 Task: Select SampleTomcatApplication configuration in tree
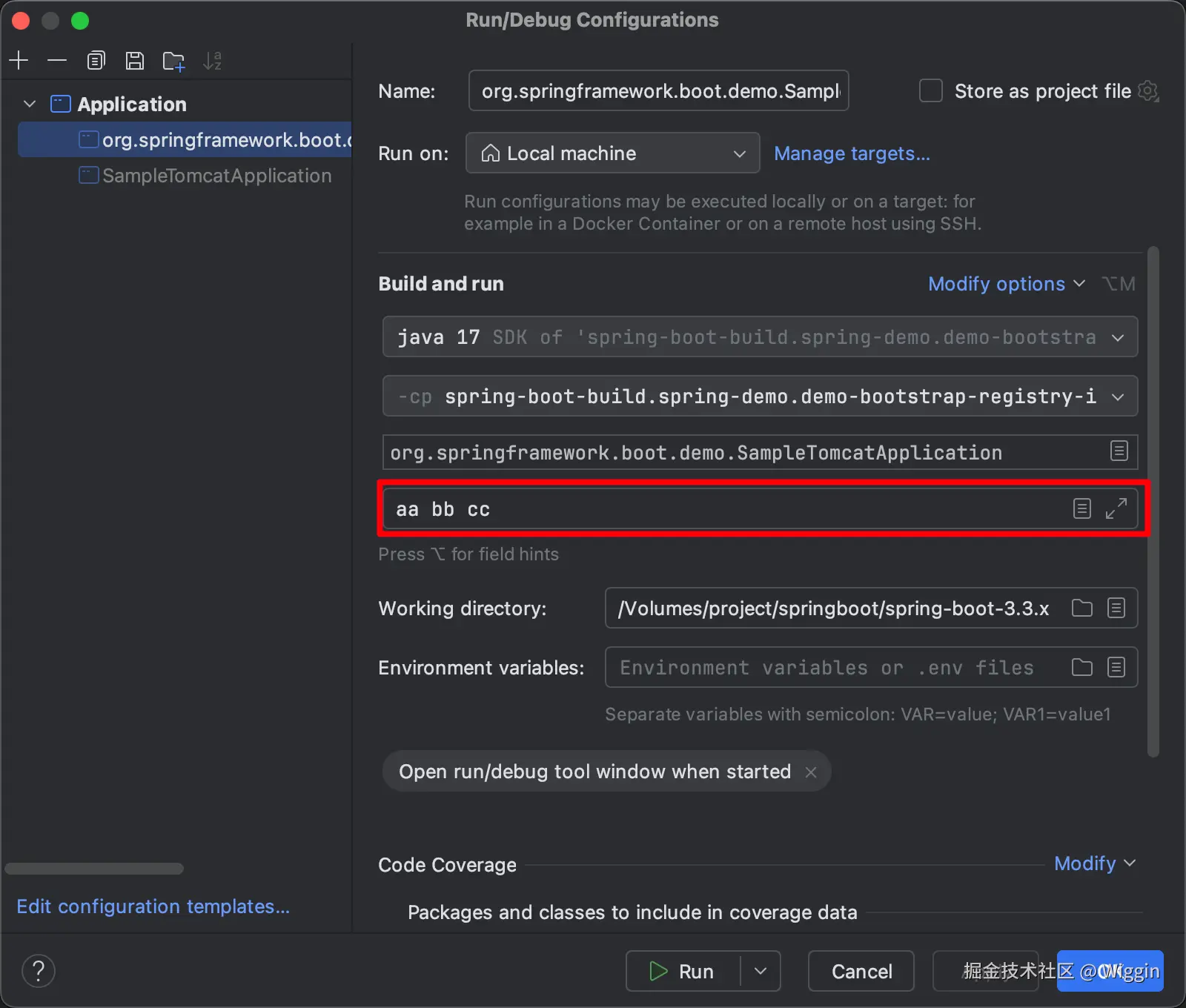[x=216, y=176]
